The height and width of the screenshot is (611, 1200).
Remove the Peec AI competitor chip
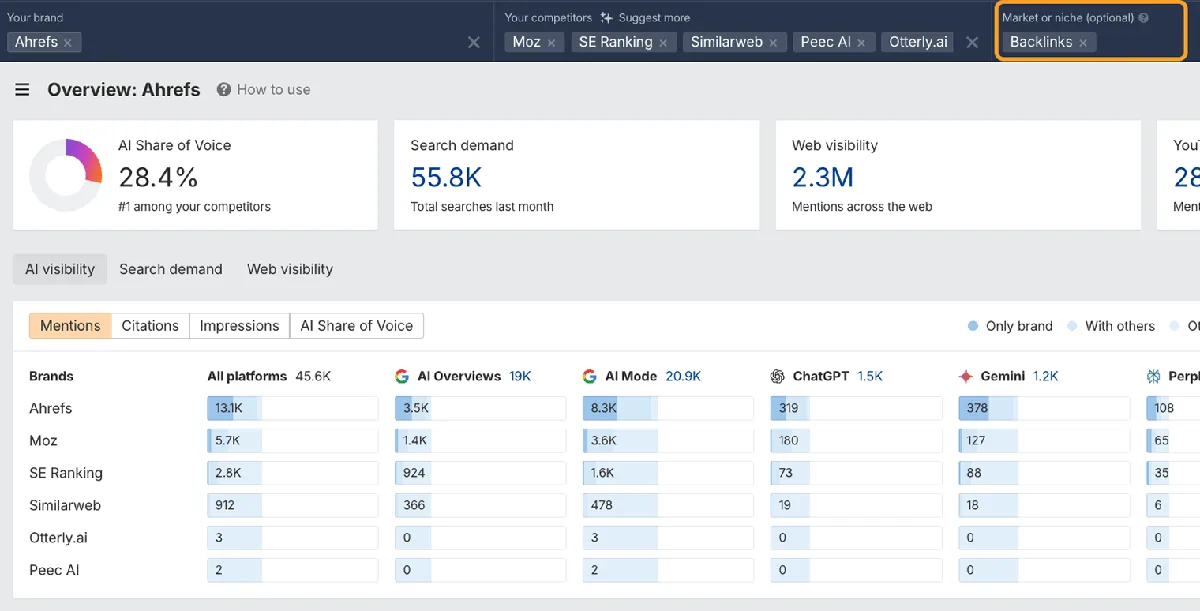click(x=861, y=43)
